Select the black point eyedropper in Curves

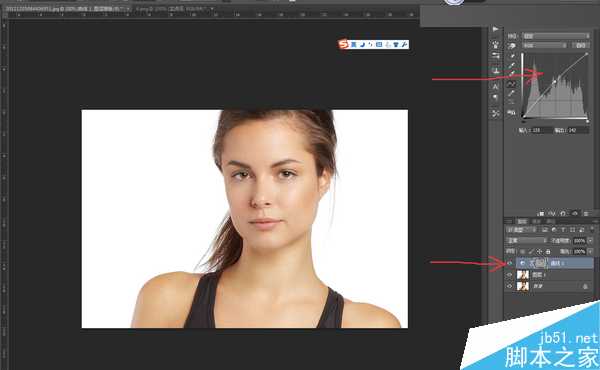512,56
